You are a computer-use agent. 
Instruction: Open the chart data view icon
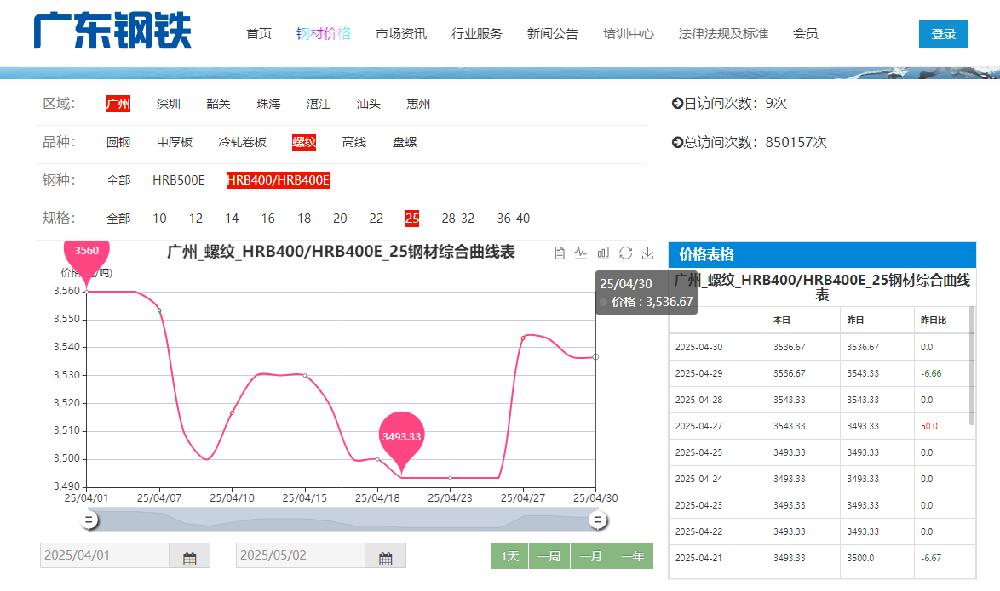click(559, 253)
